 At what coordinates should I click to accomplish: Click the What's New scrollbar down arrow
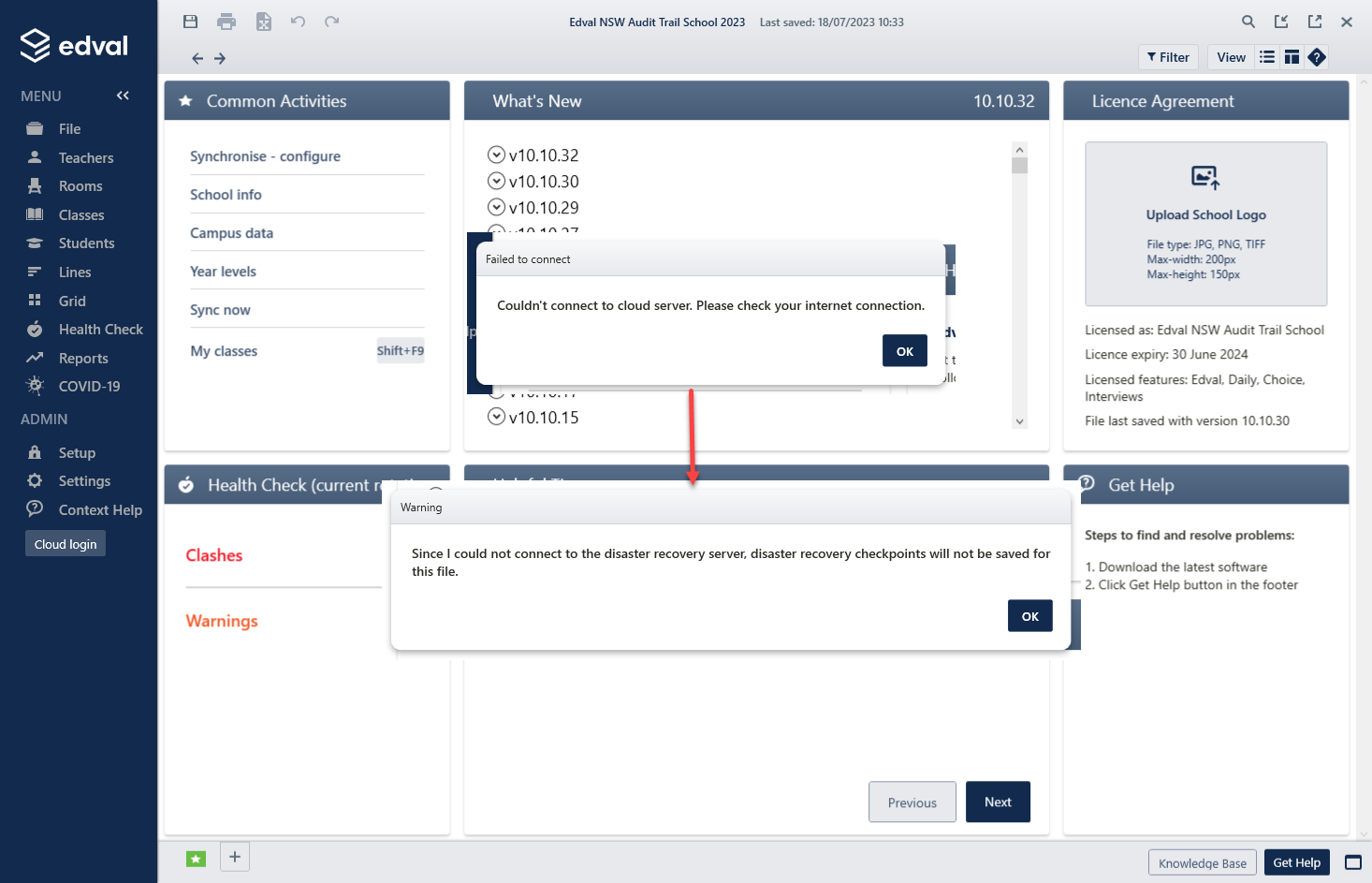pos(1020,421)
